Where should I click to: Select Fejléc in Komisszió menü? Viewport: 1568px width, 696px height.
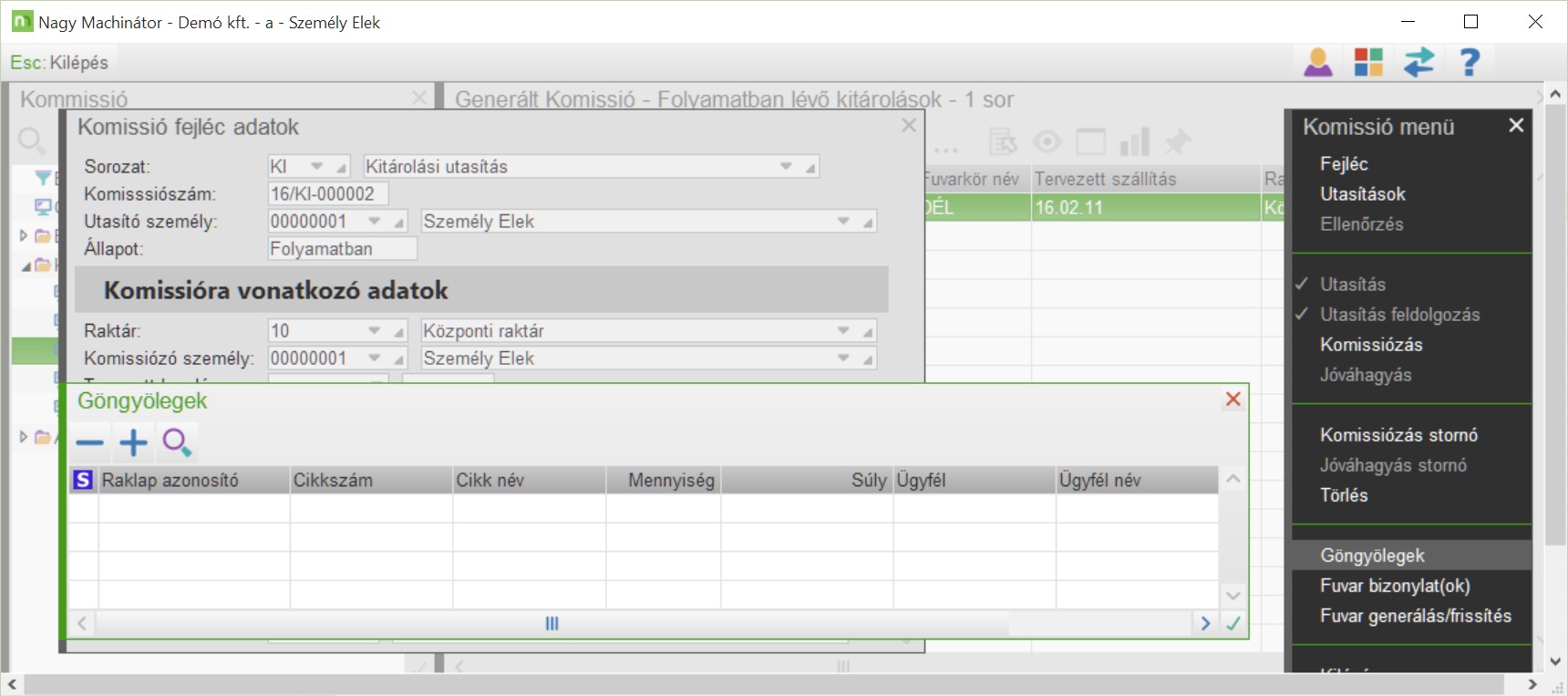(1344, 163)
